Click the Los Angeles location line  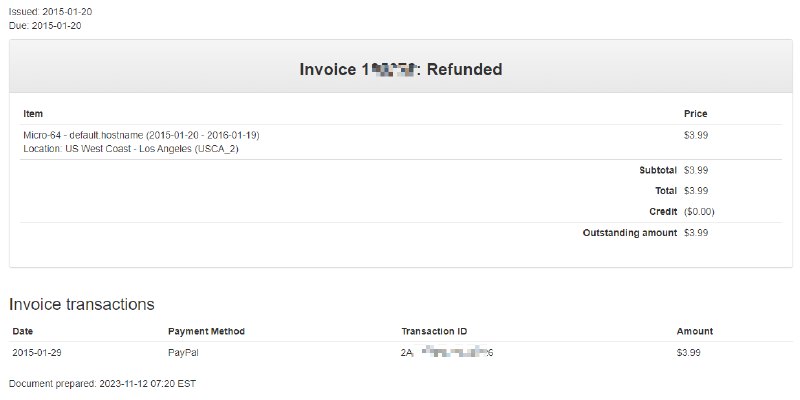click(131, 149)
